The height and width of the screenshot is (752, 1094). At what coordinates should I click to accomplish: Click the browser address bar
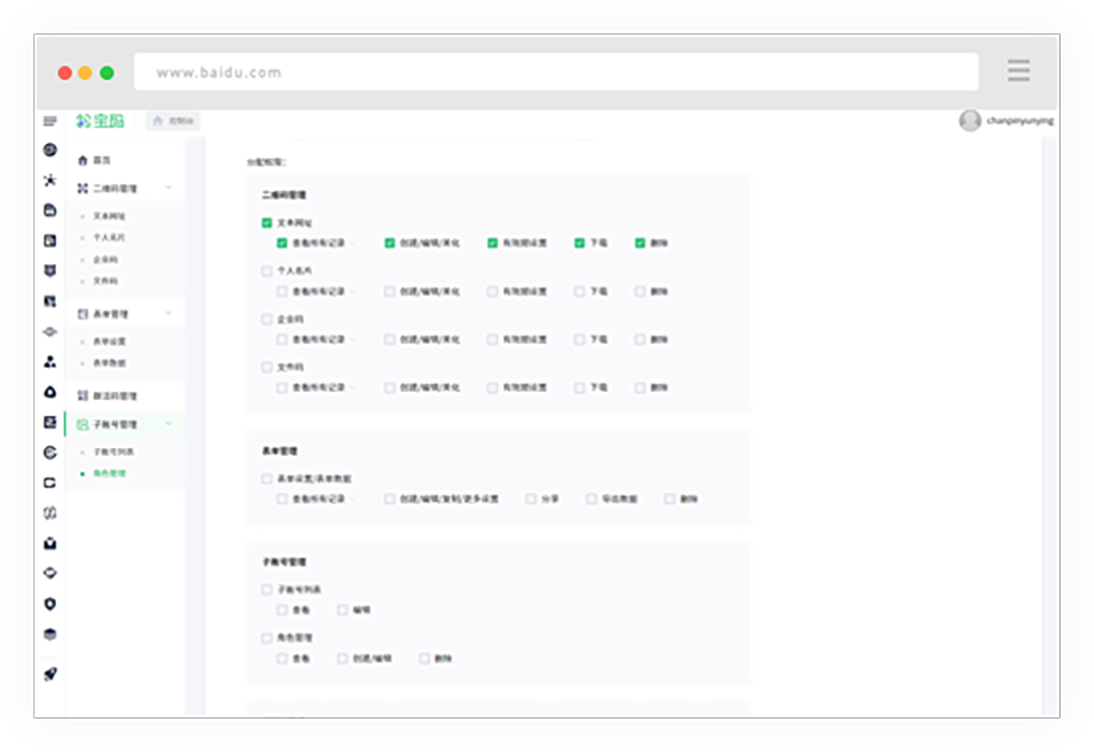coord(556,72)
